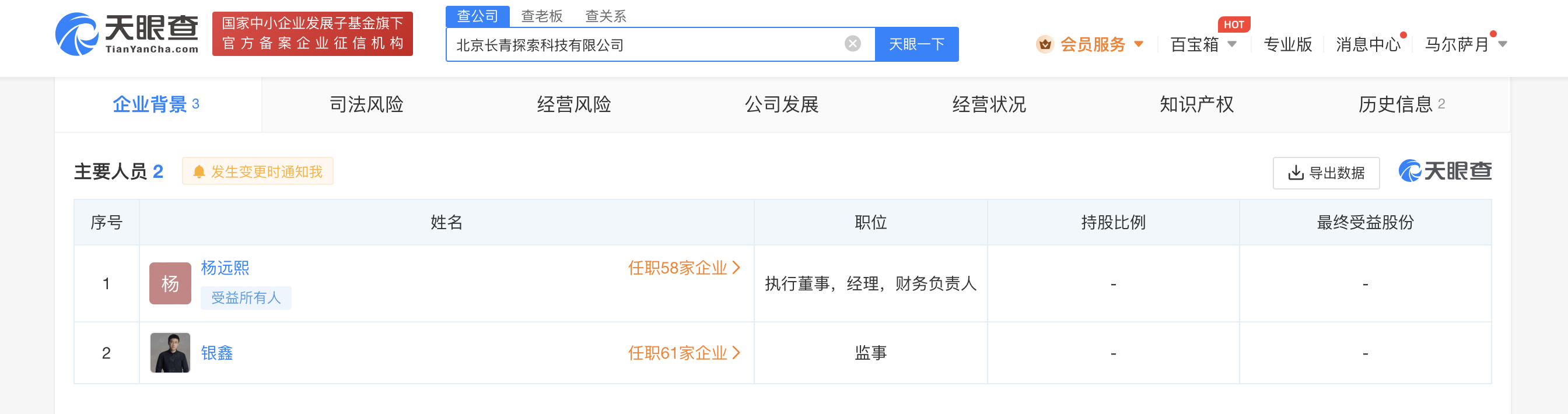
Task: Click the TianYanCha logo in header
Action: coord(127,34)
